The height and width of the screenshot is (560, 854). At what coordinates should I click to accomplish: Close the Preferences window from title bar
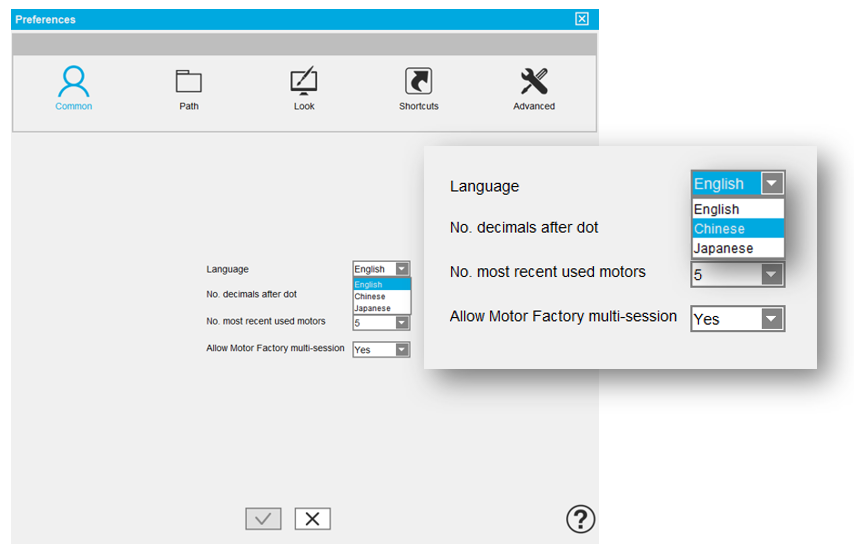pyautogui.click(x=582, y=19)
